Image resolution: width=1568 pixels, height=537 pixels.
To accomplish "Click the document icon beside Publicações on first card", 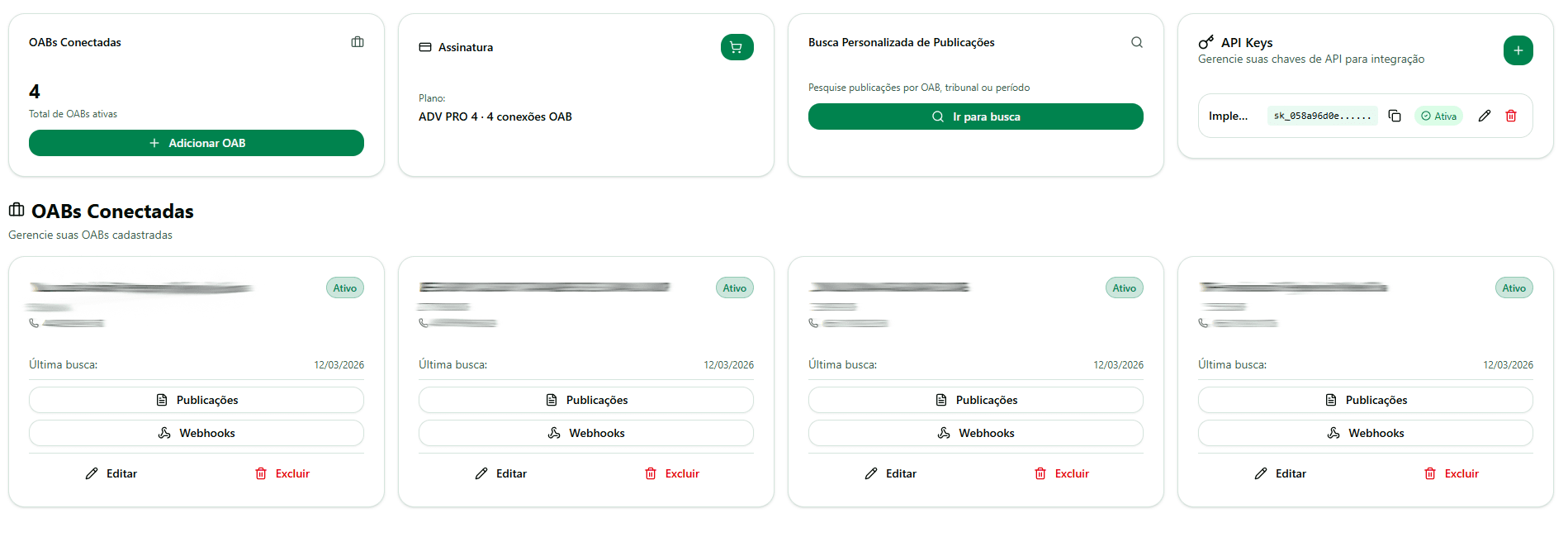I will pos(163,399).
